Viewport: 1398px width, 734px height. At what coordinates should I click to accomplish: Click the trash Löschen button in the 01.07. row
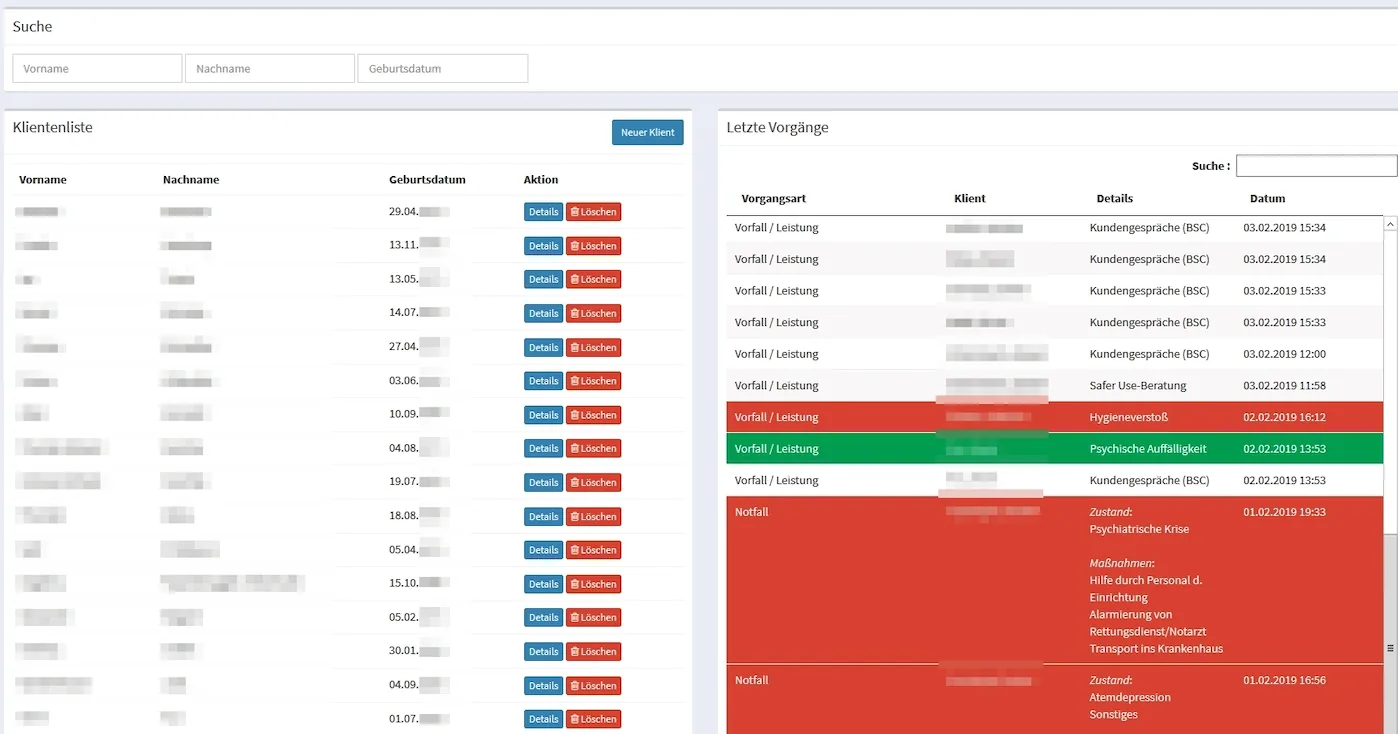(593, 719)
